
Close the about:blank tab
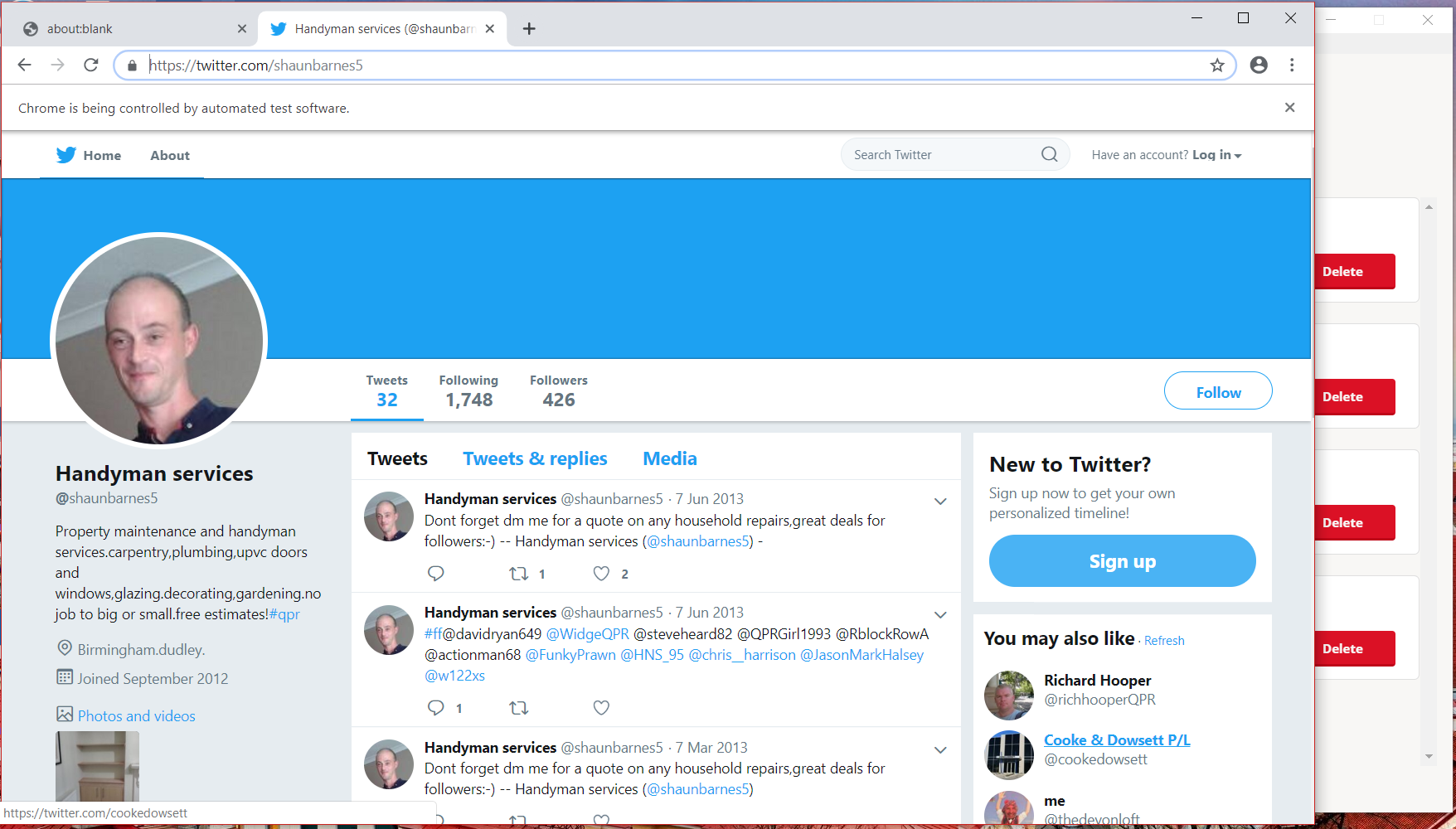(x=242, y=29)
